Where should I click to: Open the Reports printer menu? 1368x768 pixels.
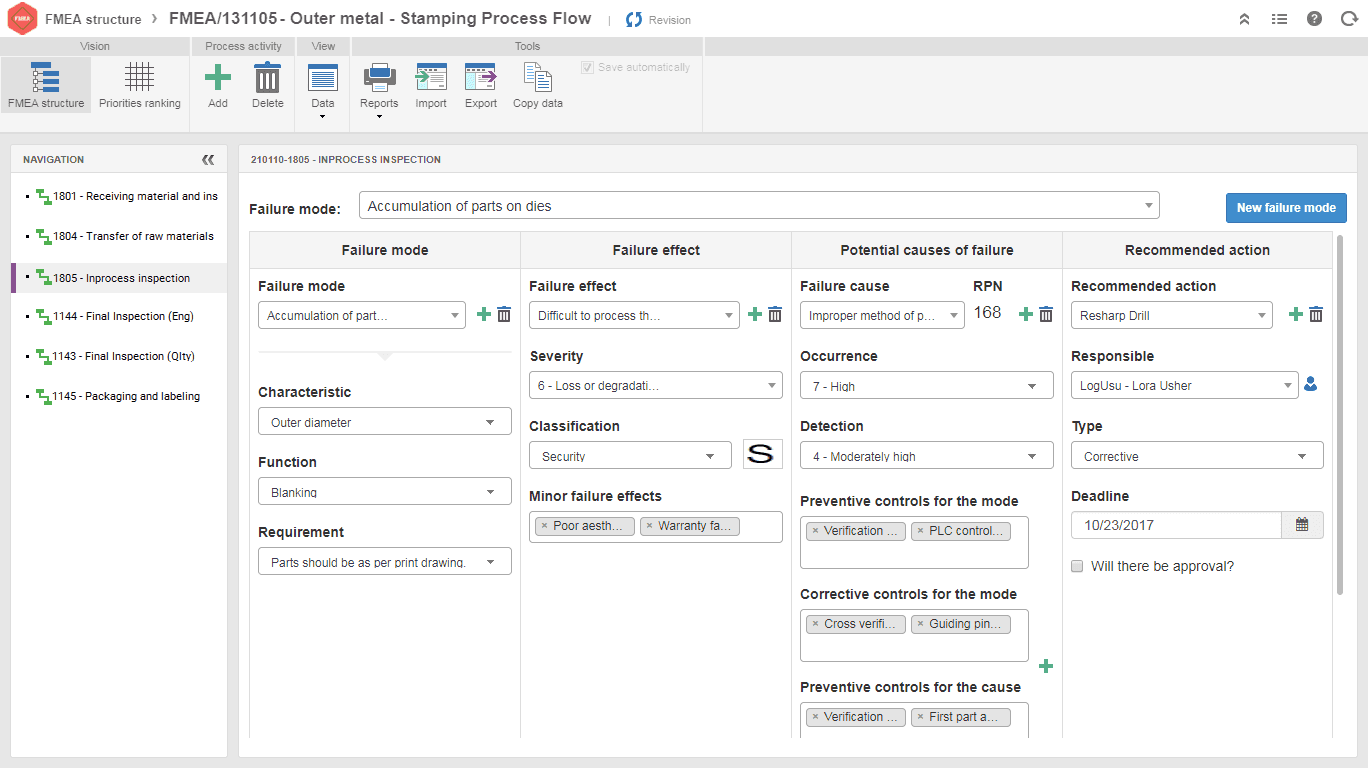pyautogui.click(x=379, y=91)
